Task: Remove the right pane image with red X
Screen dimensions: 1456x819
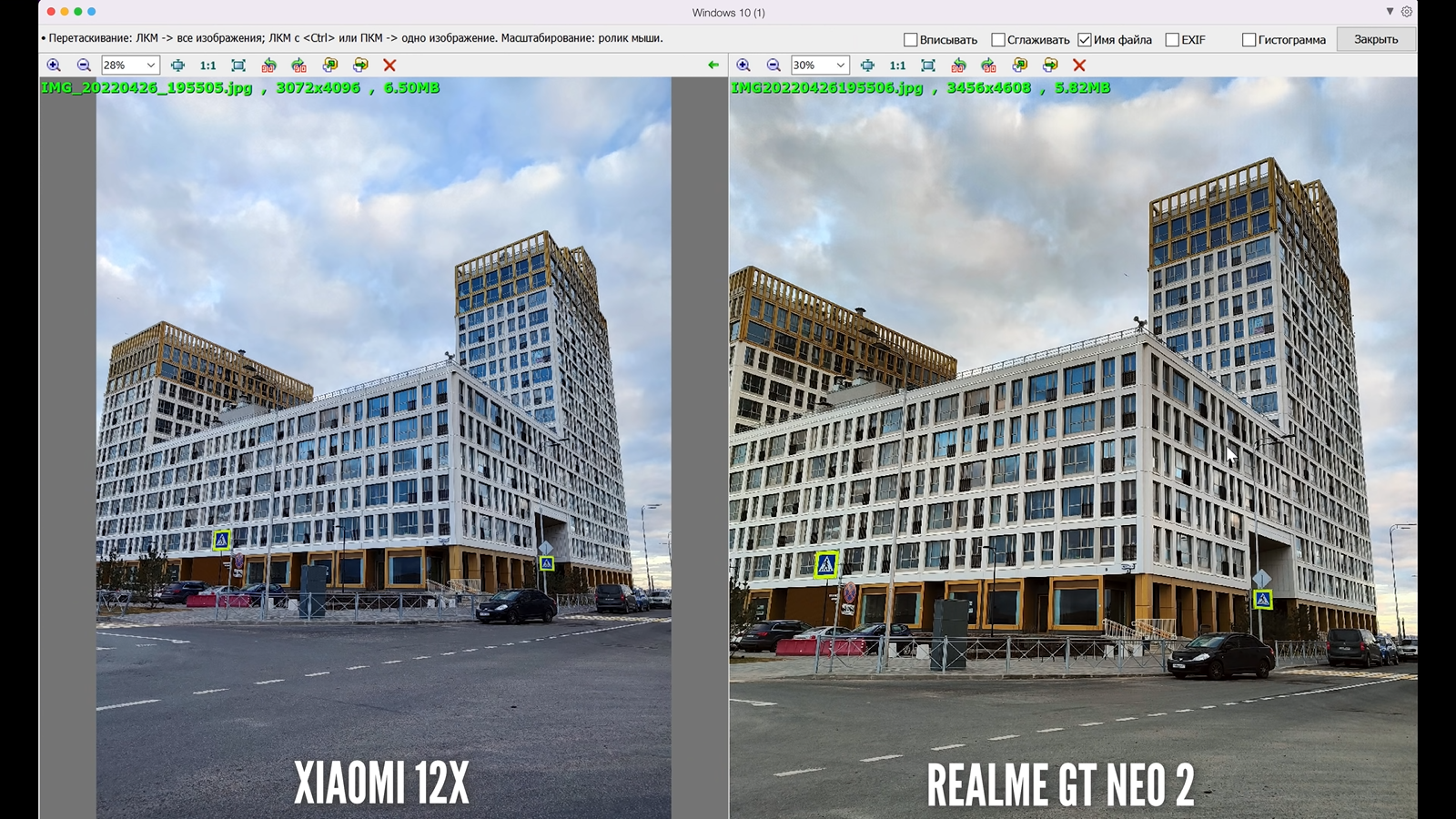Action: 1079,66
